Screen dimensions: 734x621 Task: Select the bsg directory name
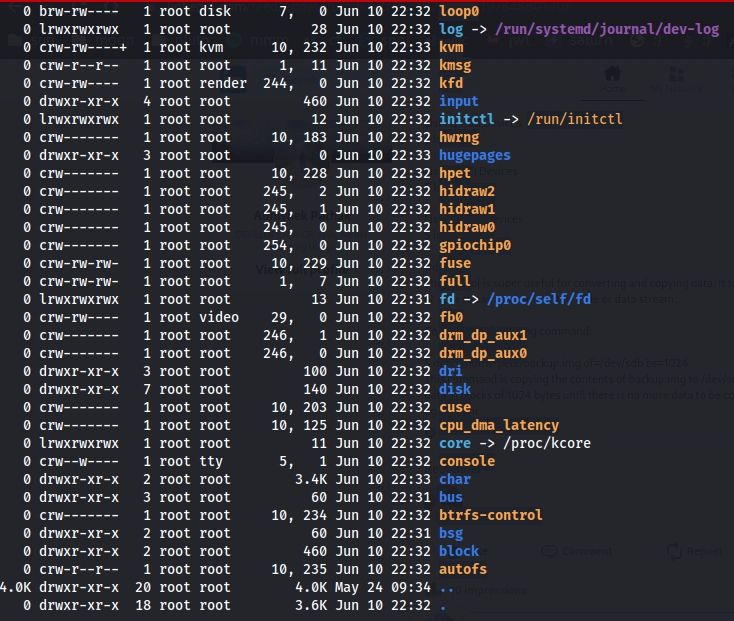[x=451, y=533]
